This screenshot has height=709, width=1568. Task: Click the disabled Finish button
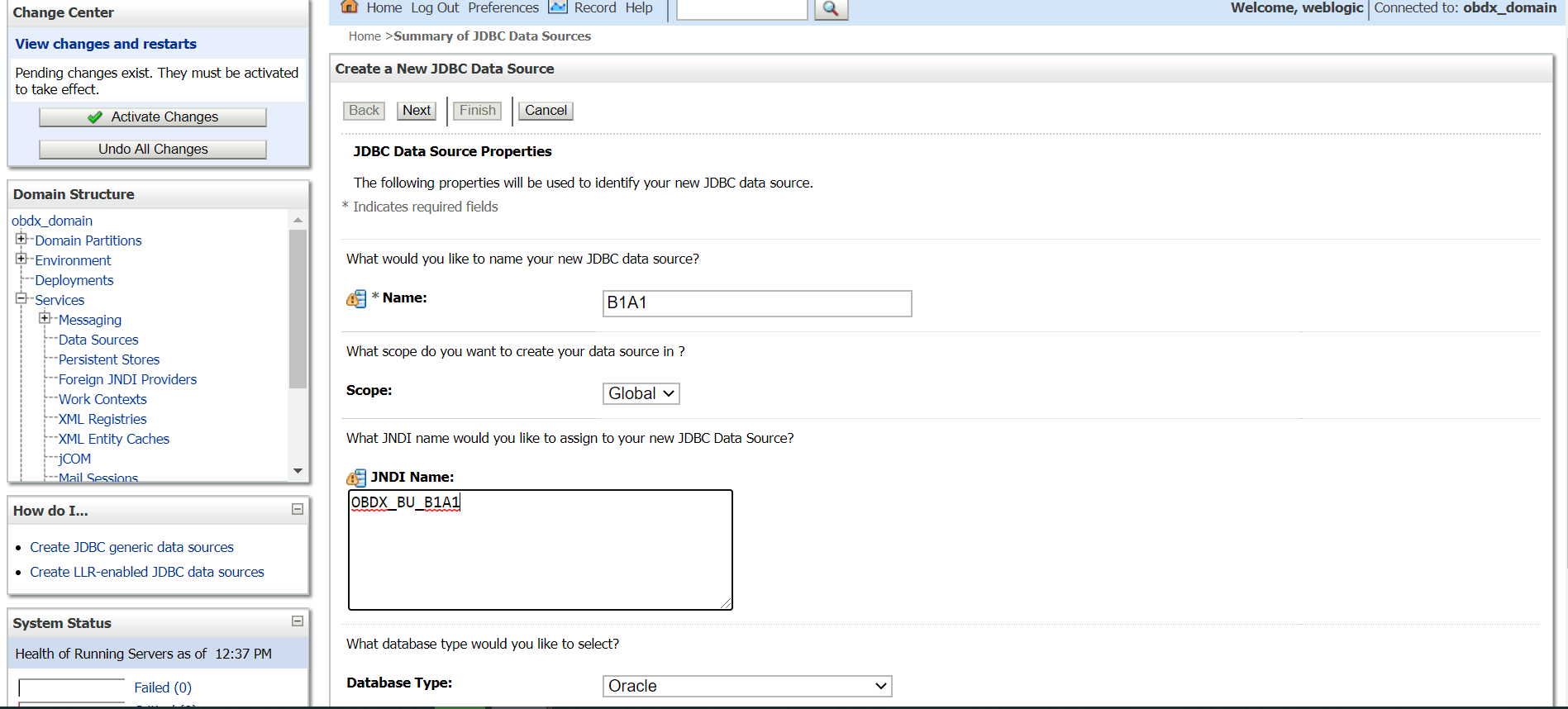pos(478,111)
